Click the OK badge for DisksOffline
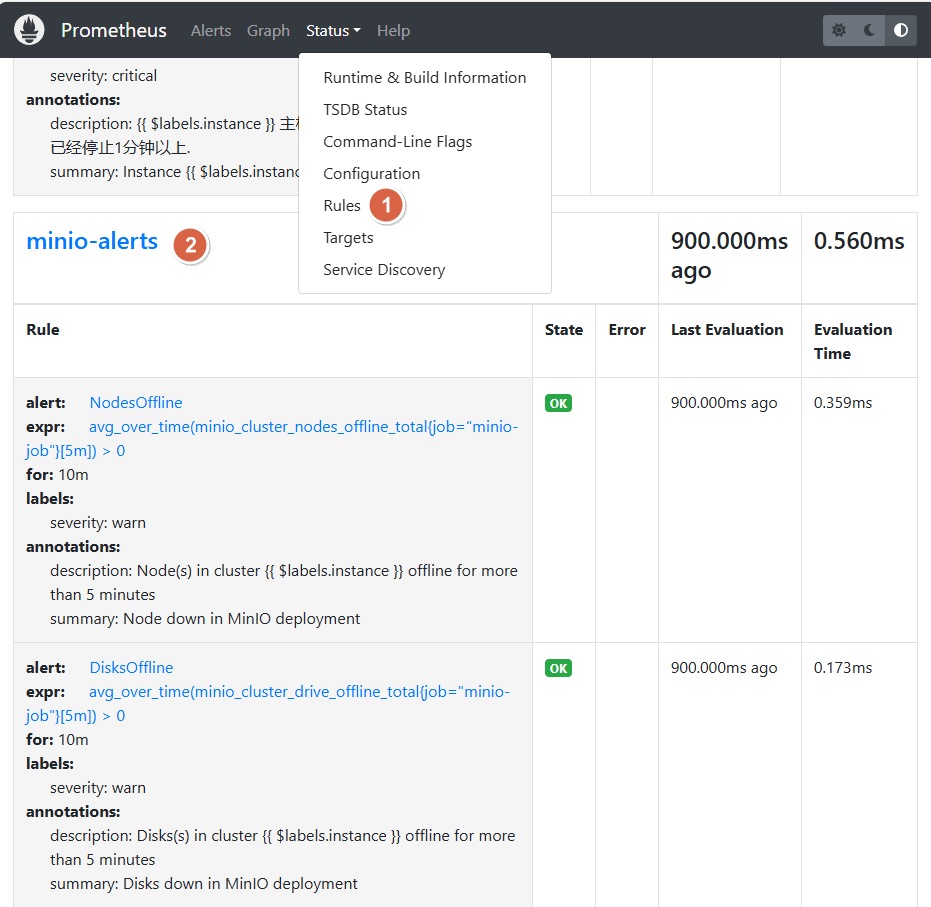Image resolution: width=931 pixels, height=907 pixels. [x=558, y=669]
